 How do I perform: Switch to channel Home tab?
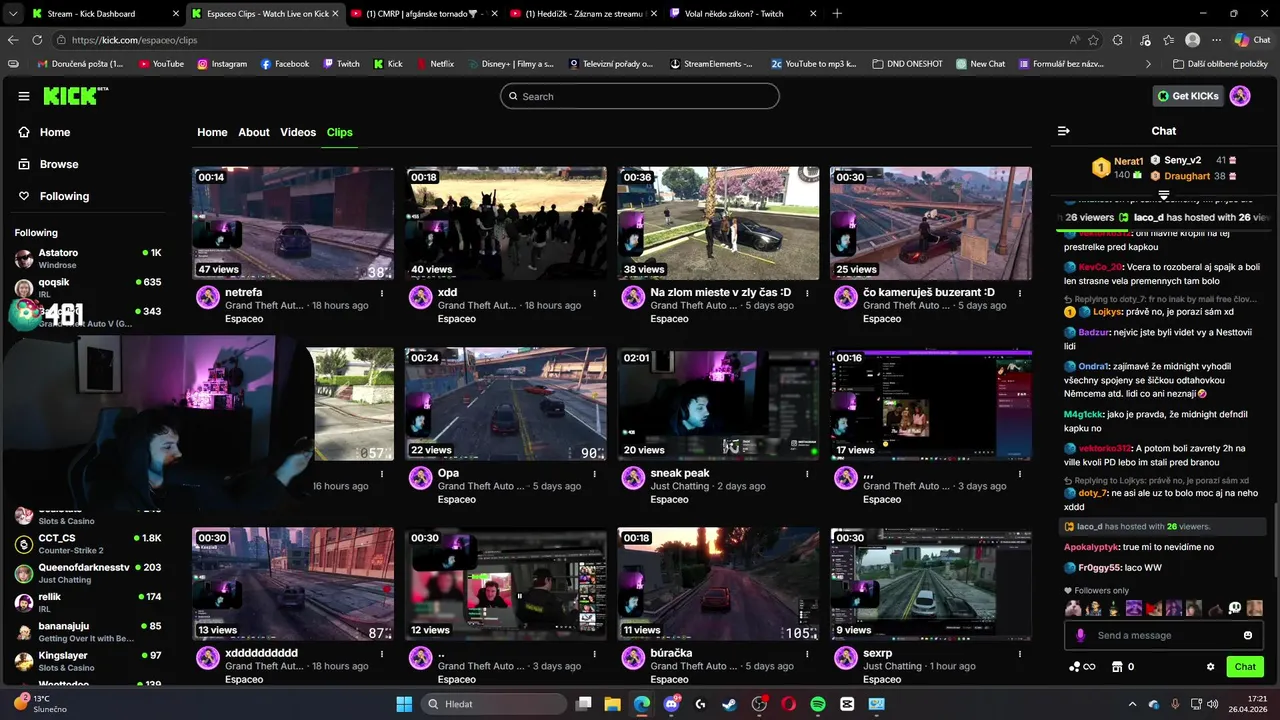(x=212, y=132)
